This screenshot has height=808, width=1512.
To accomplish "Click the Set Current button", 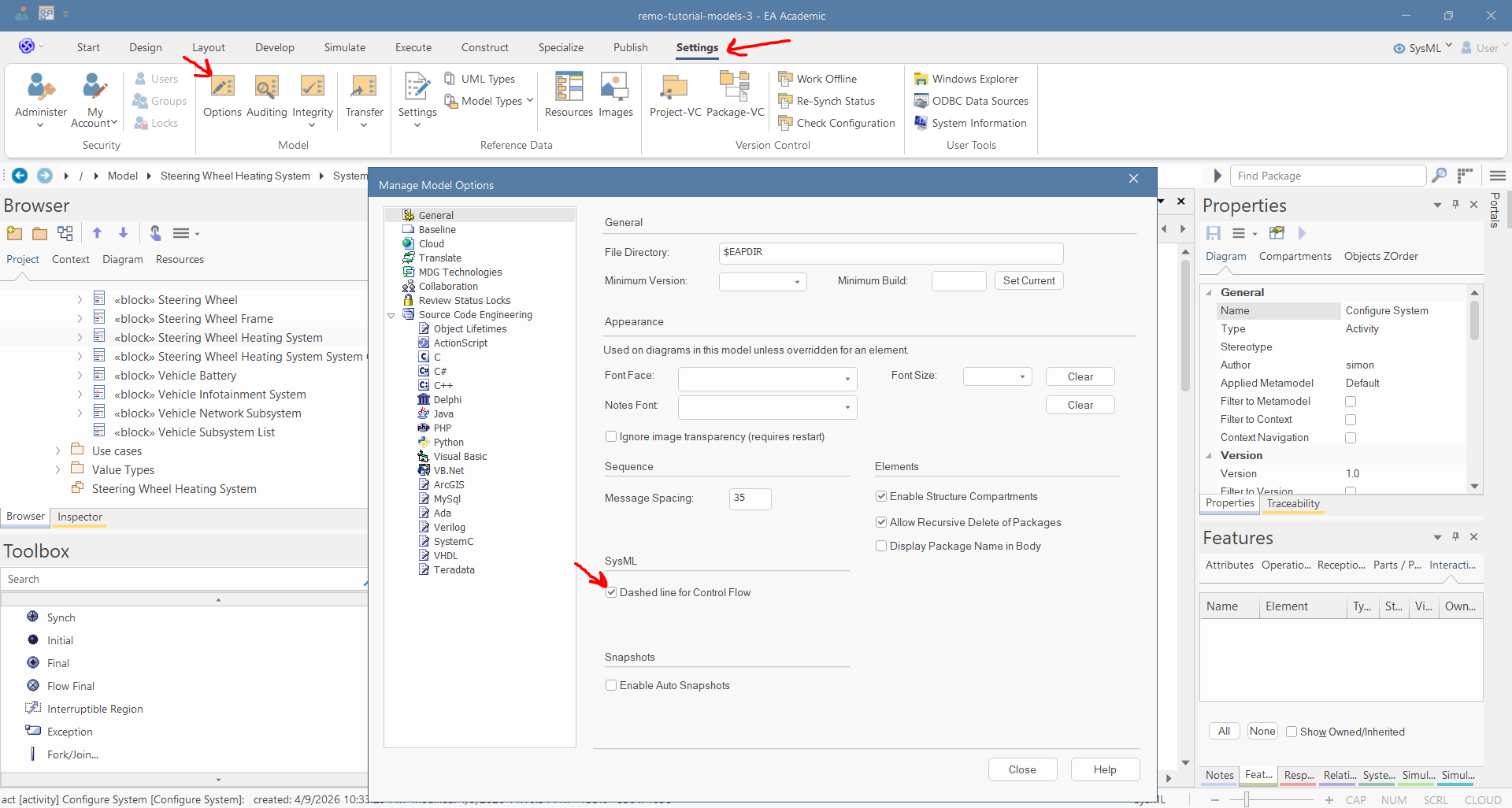I will 1028,280.
